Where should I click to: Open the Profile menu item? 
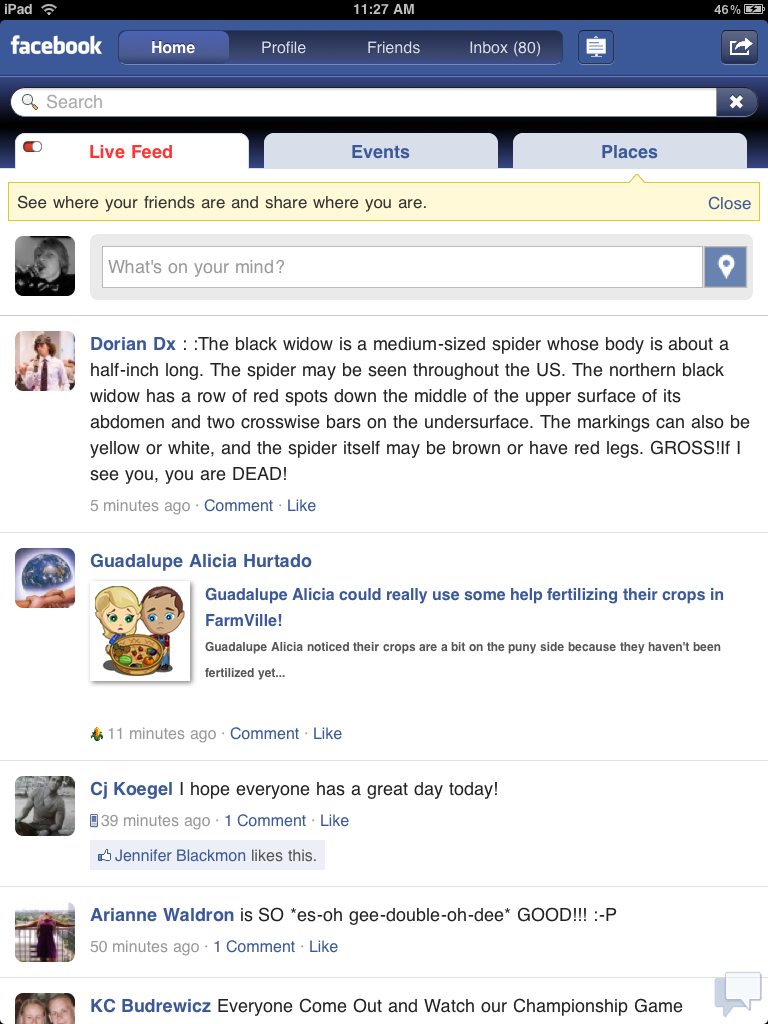click(283, 48)
